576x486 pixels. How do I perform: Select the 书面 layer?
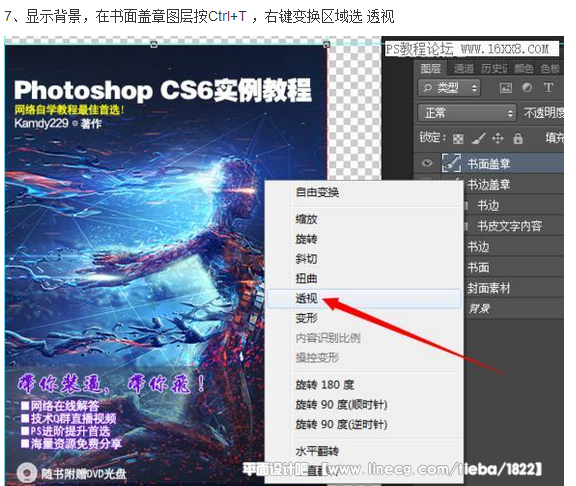click(x=478, y=267)
